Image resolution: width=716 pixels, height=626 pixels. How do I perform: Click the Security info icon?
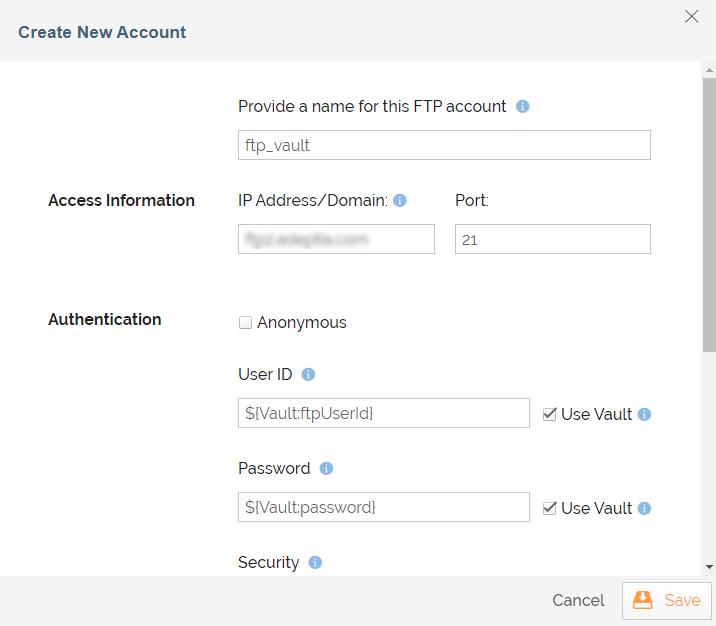coord(315,563)
